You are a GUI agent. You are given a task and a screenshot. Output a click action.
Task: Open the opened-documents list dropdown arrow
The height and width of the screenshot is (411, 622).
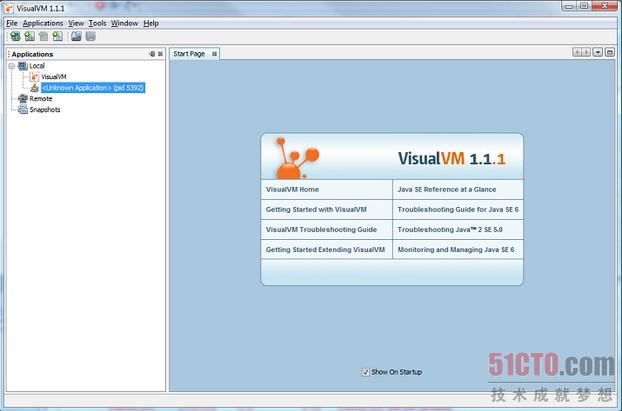[x=597, y=52]
